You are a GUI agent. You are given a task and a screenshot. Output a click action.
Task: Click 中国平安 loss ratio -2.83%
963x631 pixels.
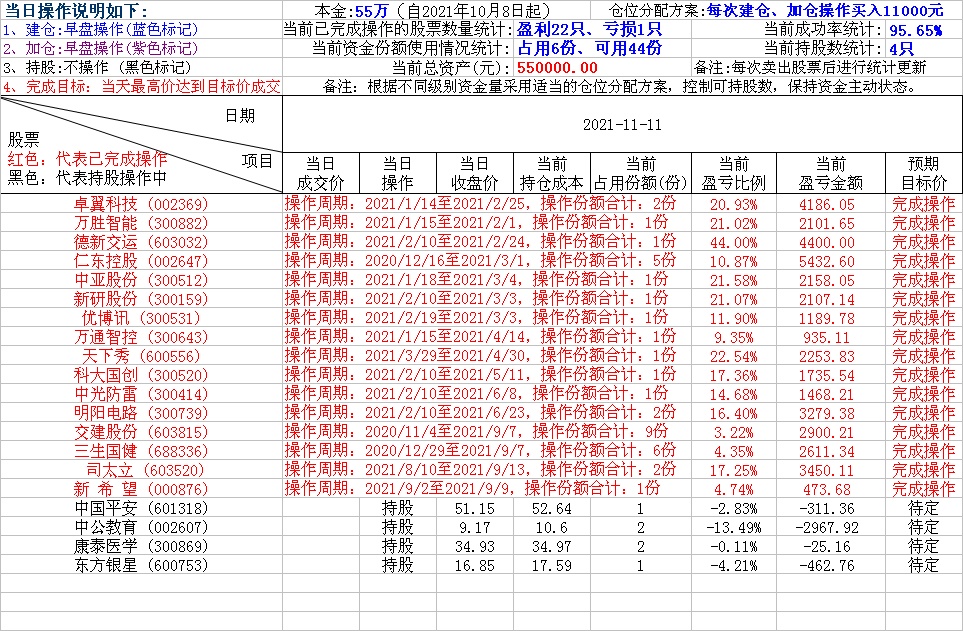pyautogui.click(x=734, y=509)
